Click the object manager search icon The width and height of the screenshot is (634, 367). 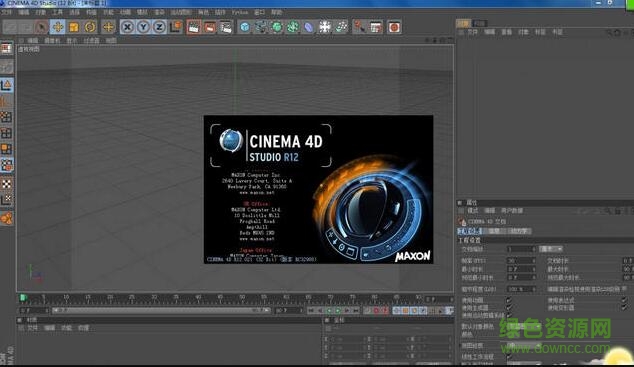point(609,32)
